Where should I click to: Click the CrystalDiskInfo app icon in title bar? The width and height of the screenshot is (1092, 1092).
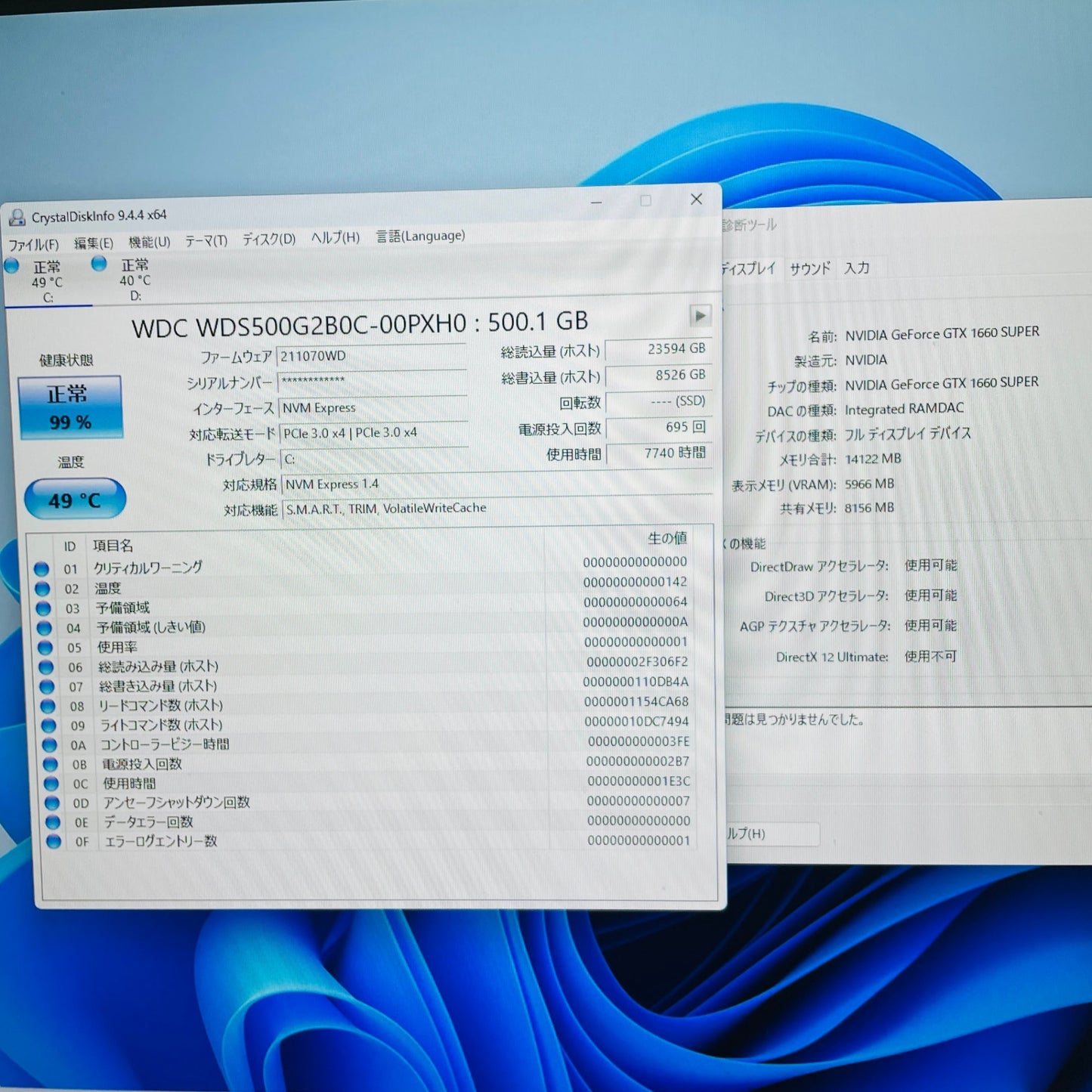point(19,215)
